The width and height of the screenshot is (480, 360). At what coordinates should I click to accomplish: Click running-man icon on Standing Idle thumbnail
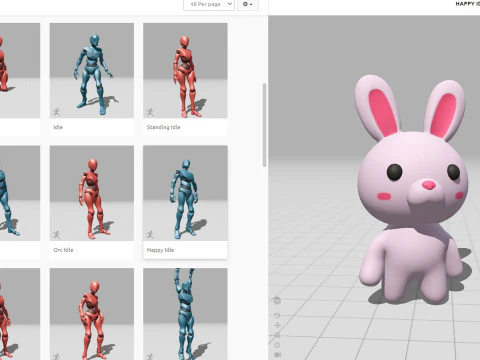tap(150, 112)
